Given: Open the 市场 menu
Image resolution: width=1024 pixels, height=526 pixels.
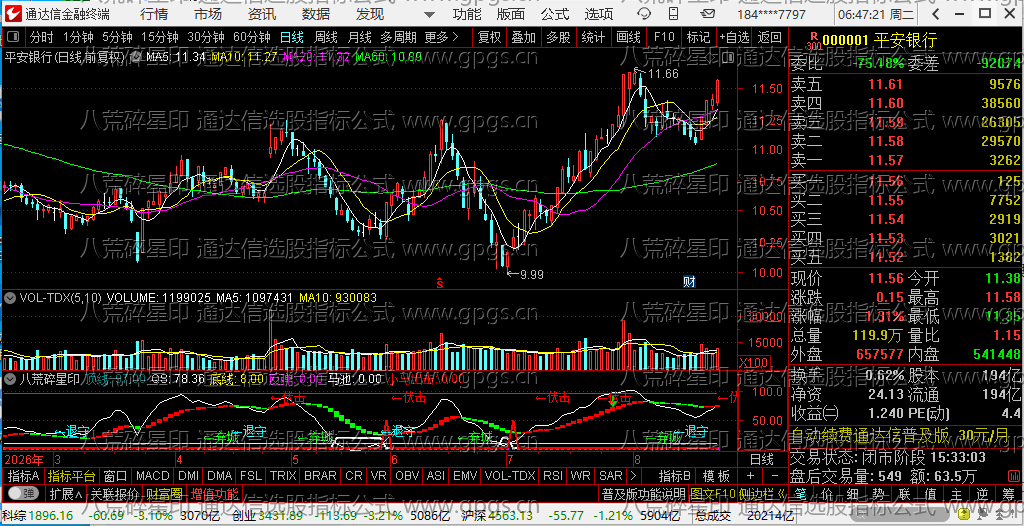Looking at the screenshot, I should (x=208, y=14).
